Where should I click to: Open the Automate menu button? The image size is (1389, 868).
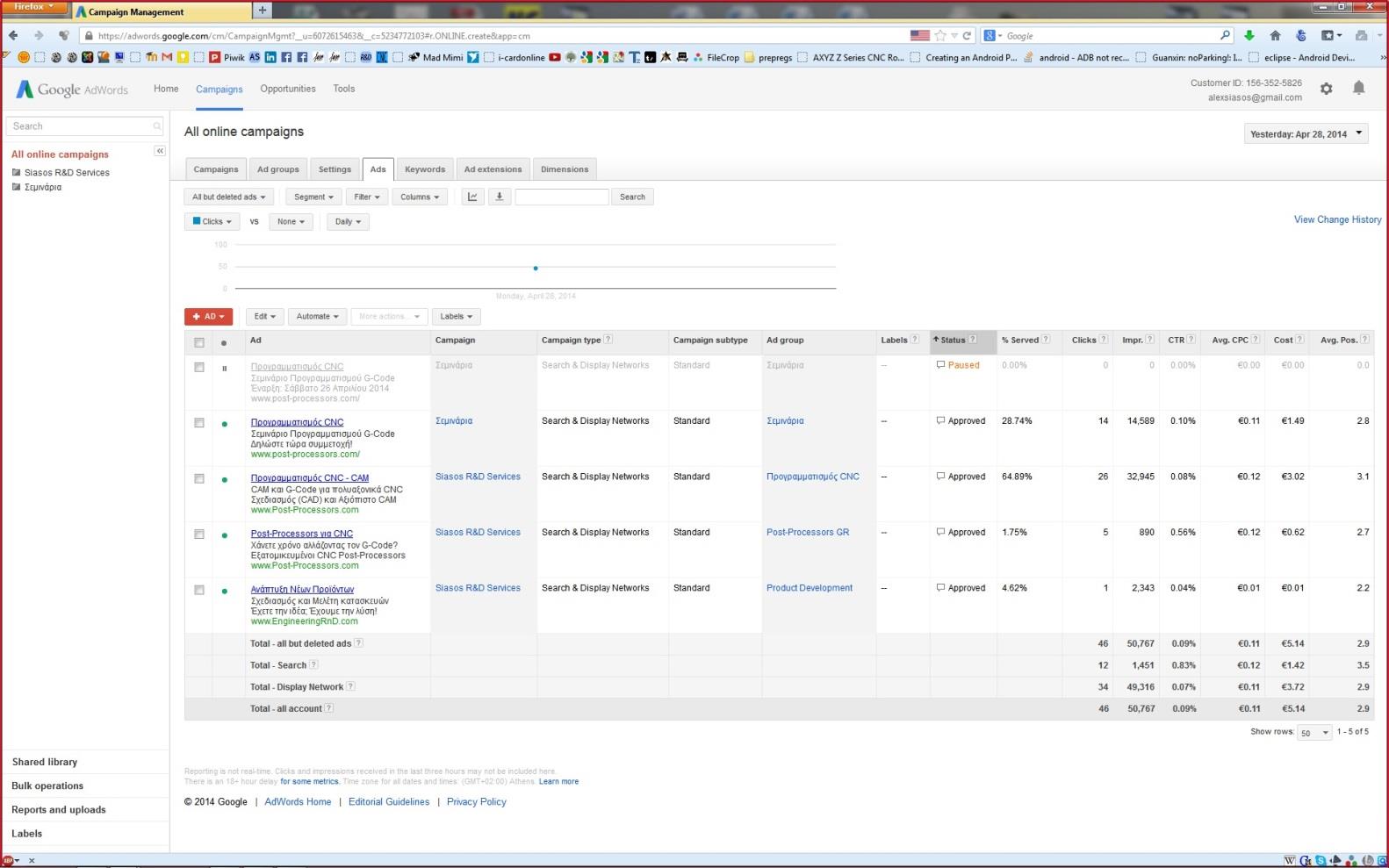[317, 316]
